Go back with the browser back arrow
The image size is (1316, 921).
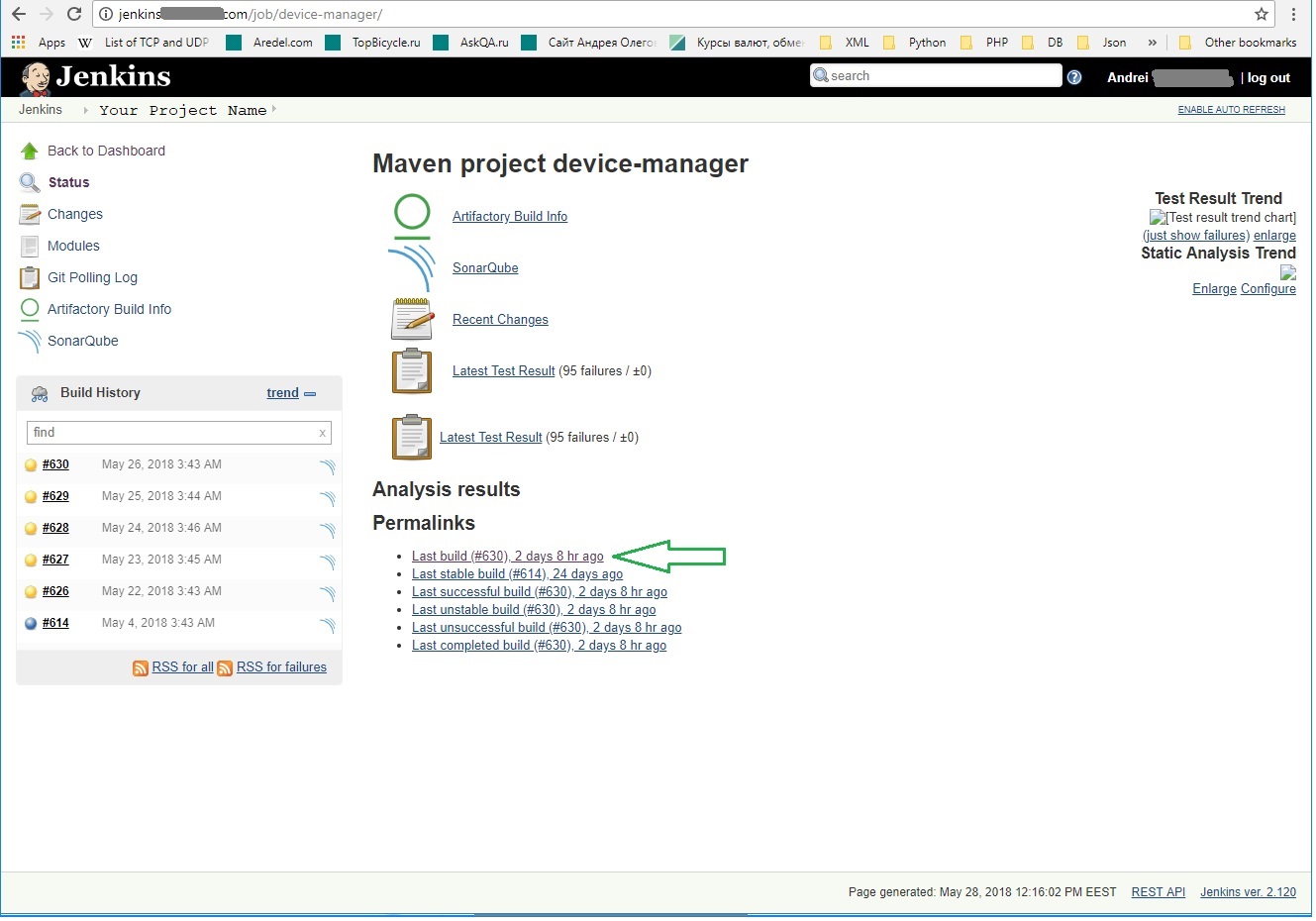pos(18,14)
